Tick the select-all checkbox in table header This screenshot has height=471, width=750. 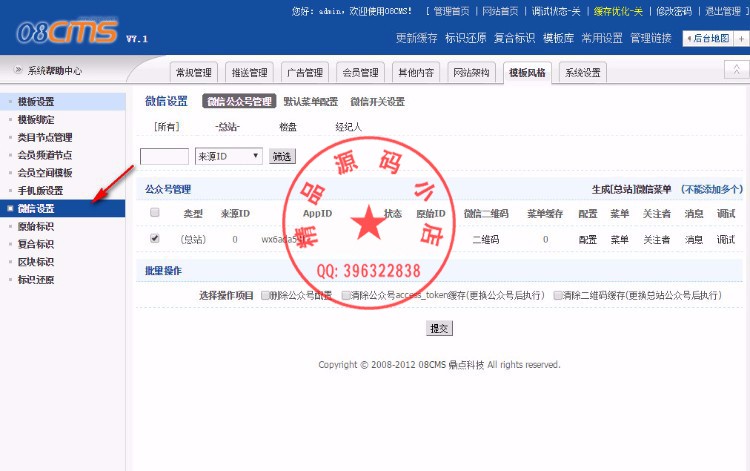point(154,212)
